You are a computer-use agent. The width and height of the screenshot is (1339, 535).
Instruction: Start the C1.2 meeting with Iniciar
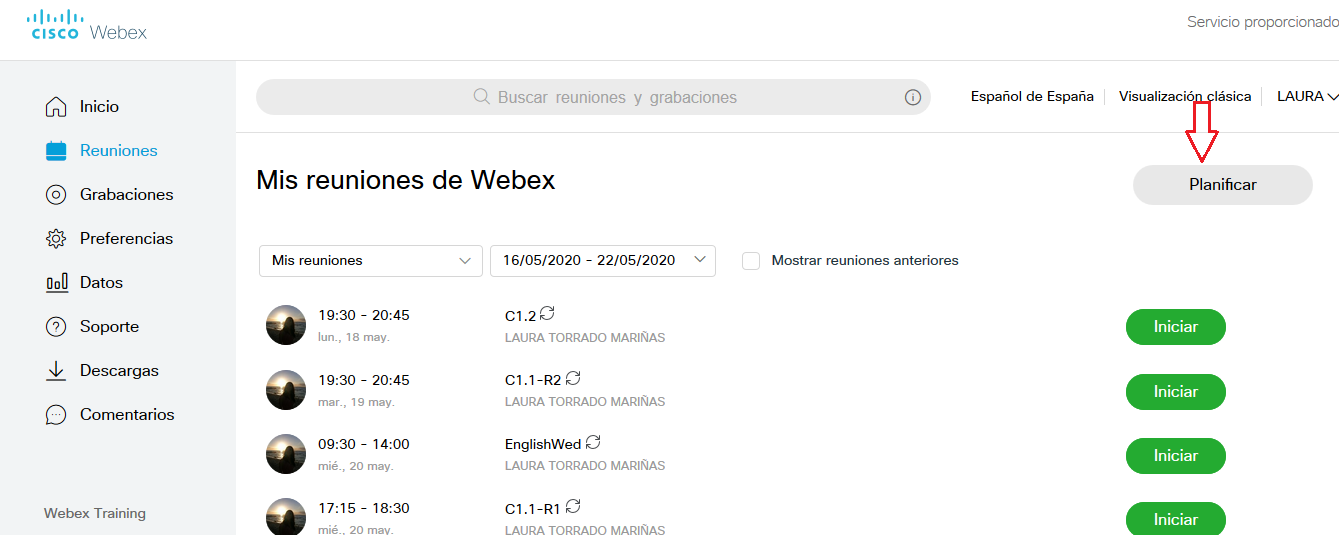click(1175, 327)
